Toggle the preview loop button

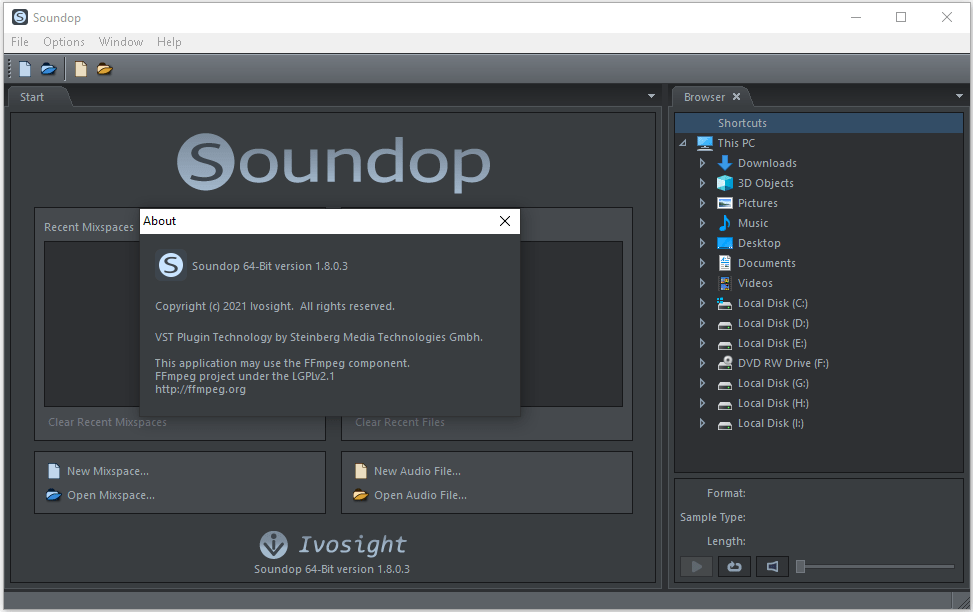click(x=734, y=566)
